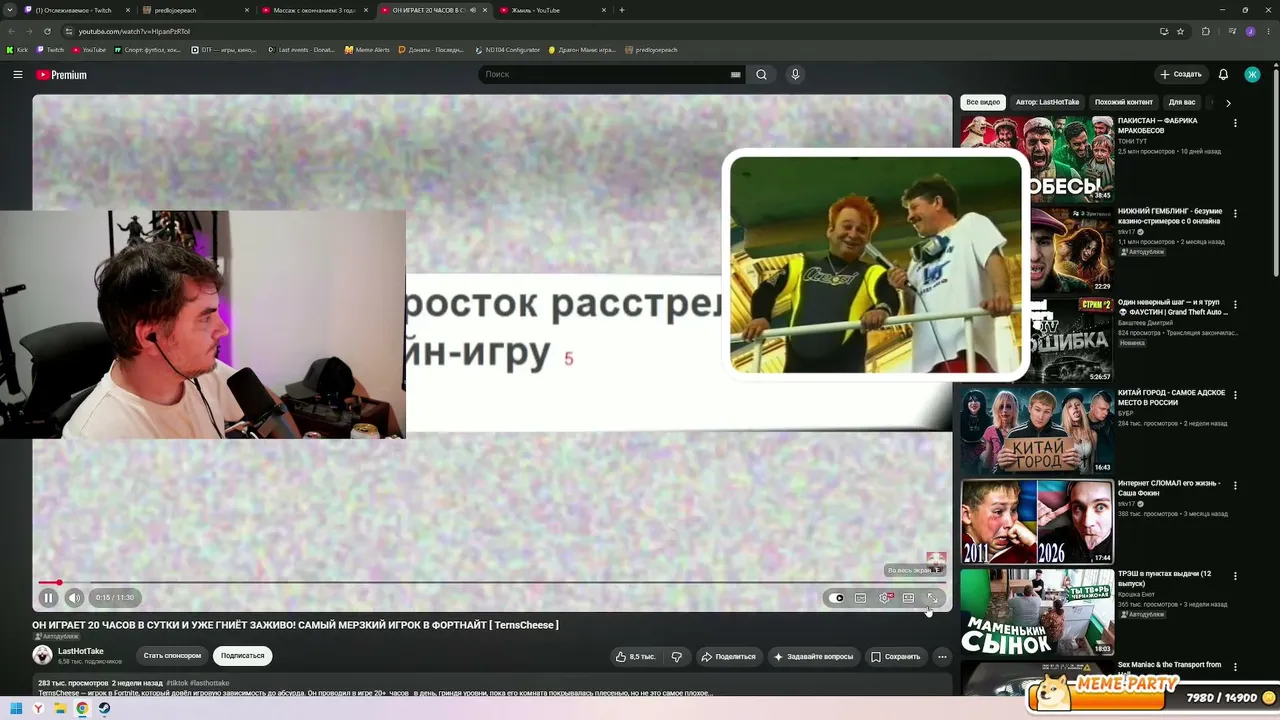This screenshot has width=1280, height=720.
Task: Open options for Один неверный шаг video
Action: tap(1235, 305)
